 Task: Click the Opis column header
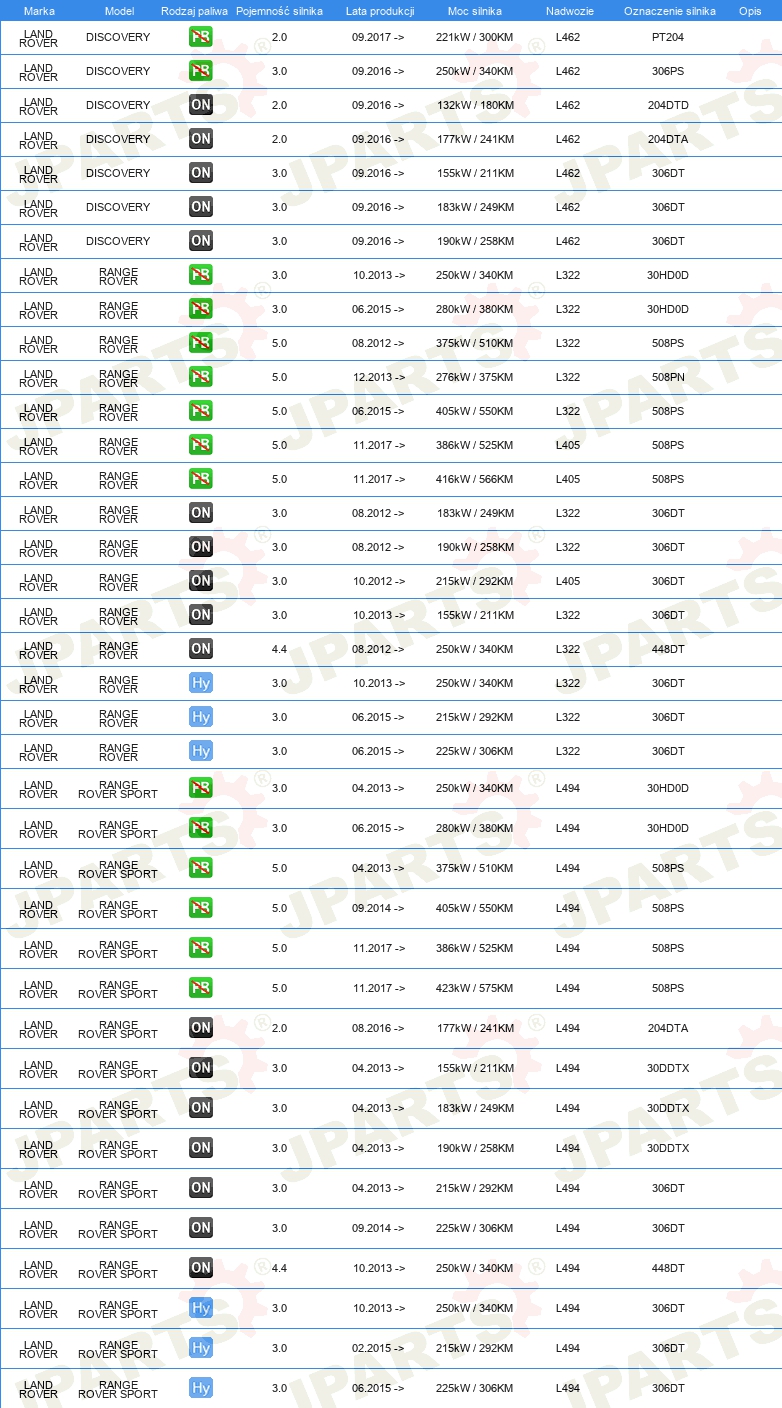[x=749, y=11]
